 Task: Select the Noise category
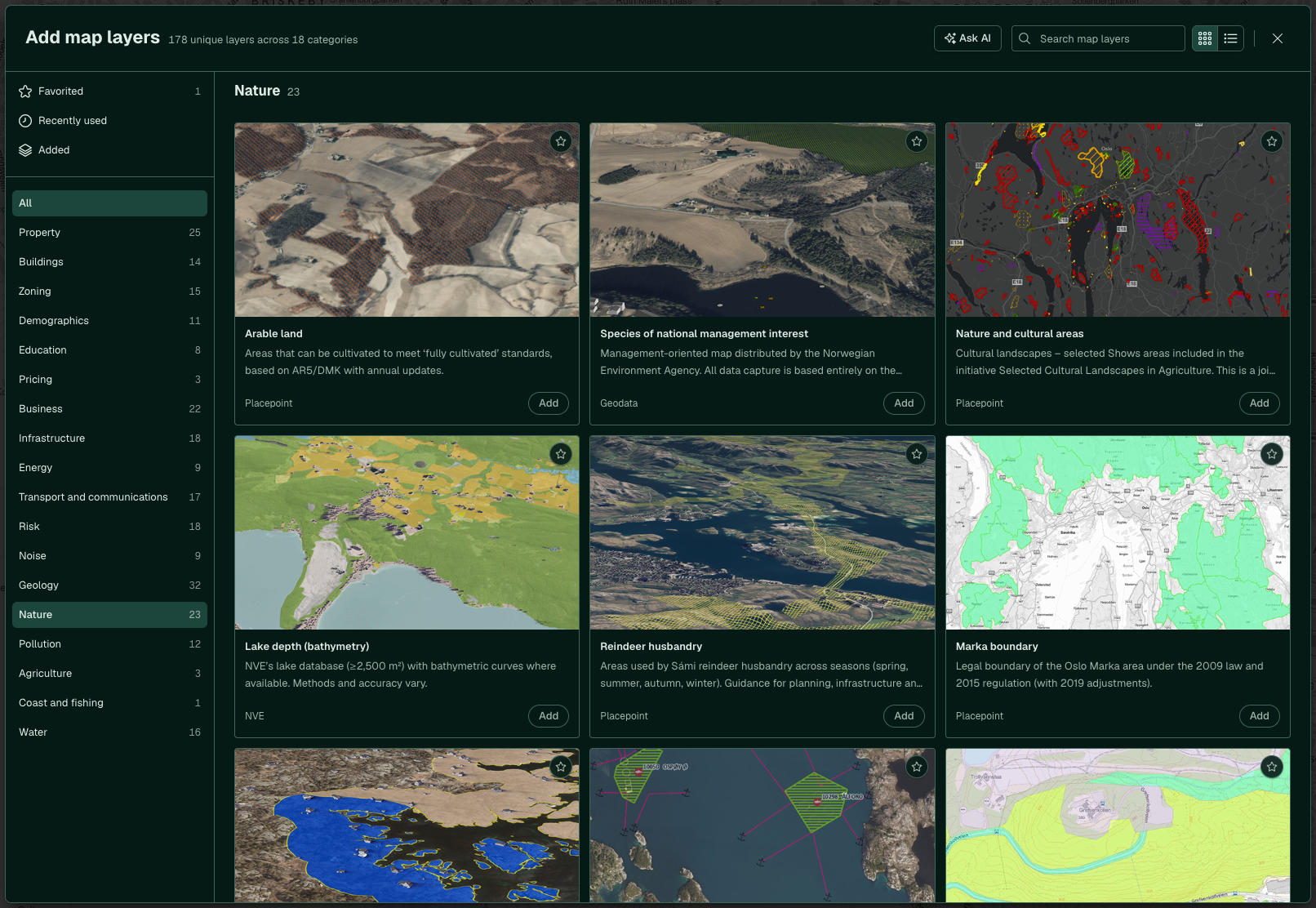pyautogui.click(x=109, y=556)
